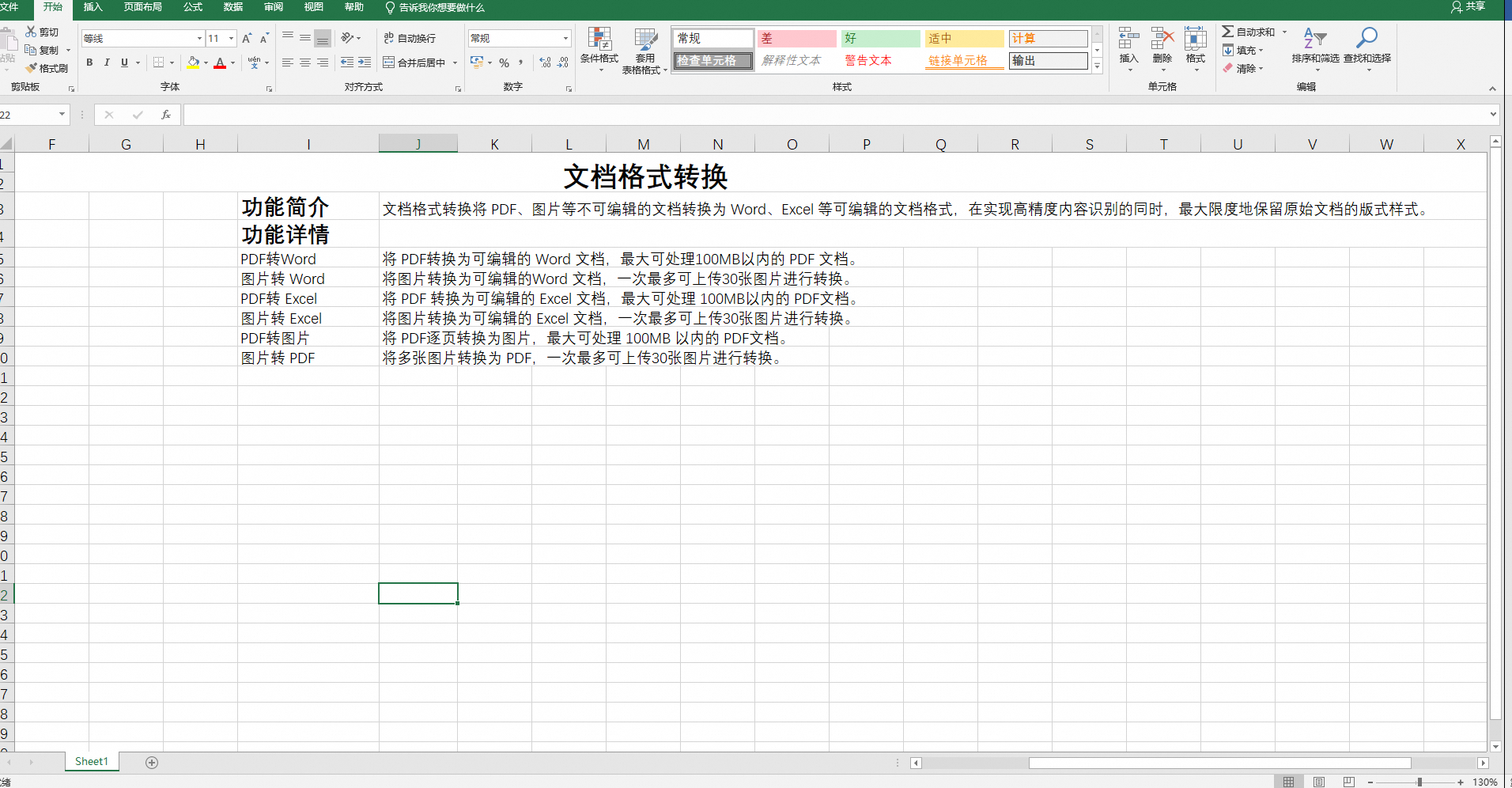This screenshot has height=788, width=1512.
Task: Open the AutoSum dropdown arrow
Action: tap(1284, 32)
